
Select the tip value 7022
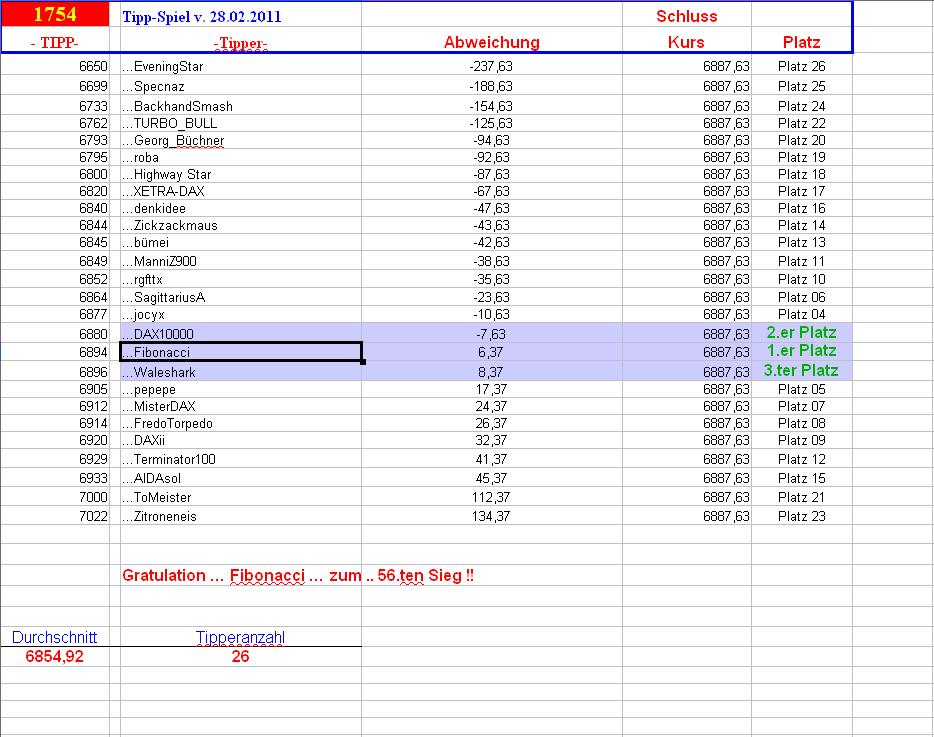pos(55,516)
